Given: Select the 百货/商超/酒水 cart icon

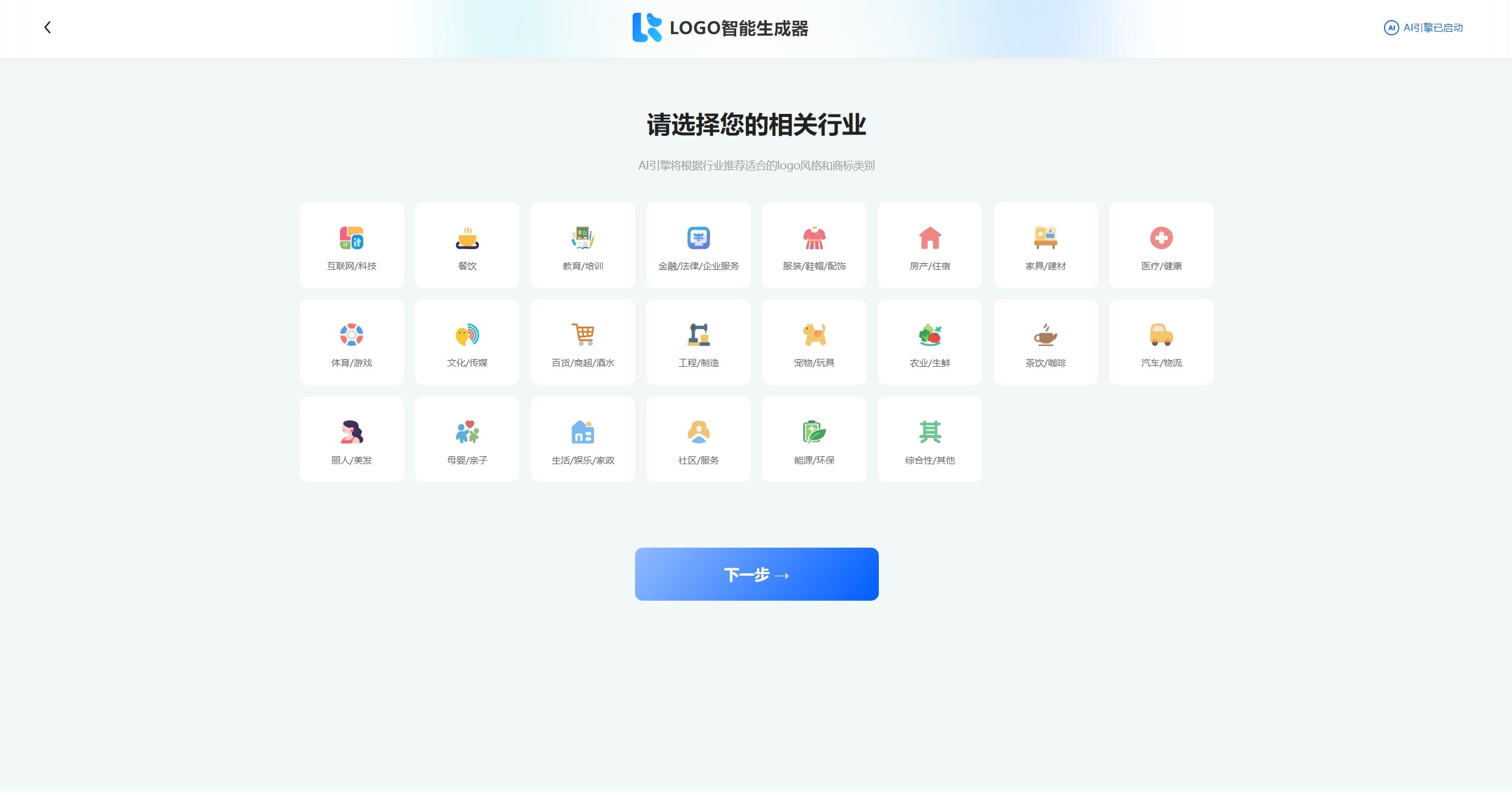Looking at the screenshot, I should pos(583,334).
